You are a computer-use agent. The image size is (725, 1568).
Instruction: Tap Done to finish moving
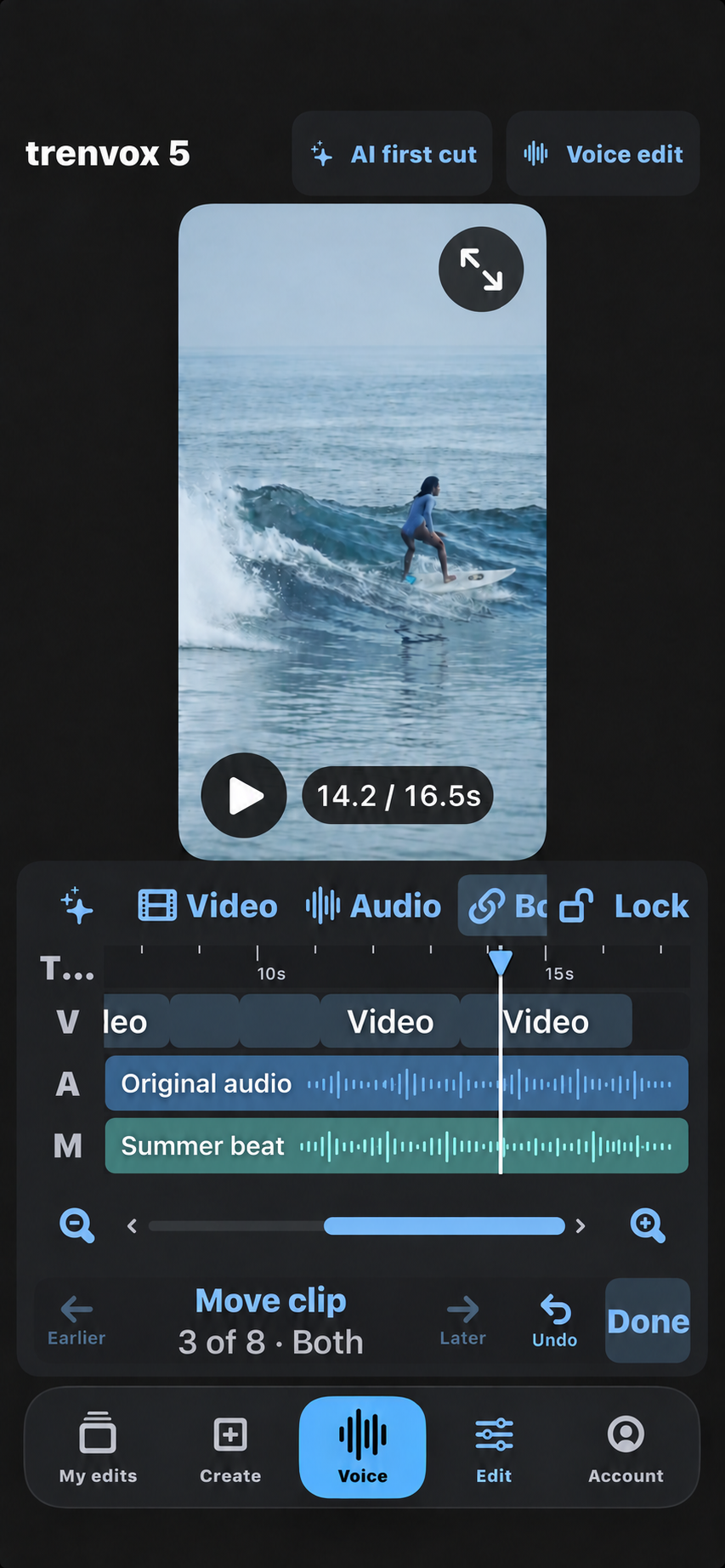click(648, 1321)
